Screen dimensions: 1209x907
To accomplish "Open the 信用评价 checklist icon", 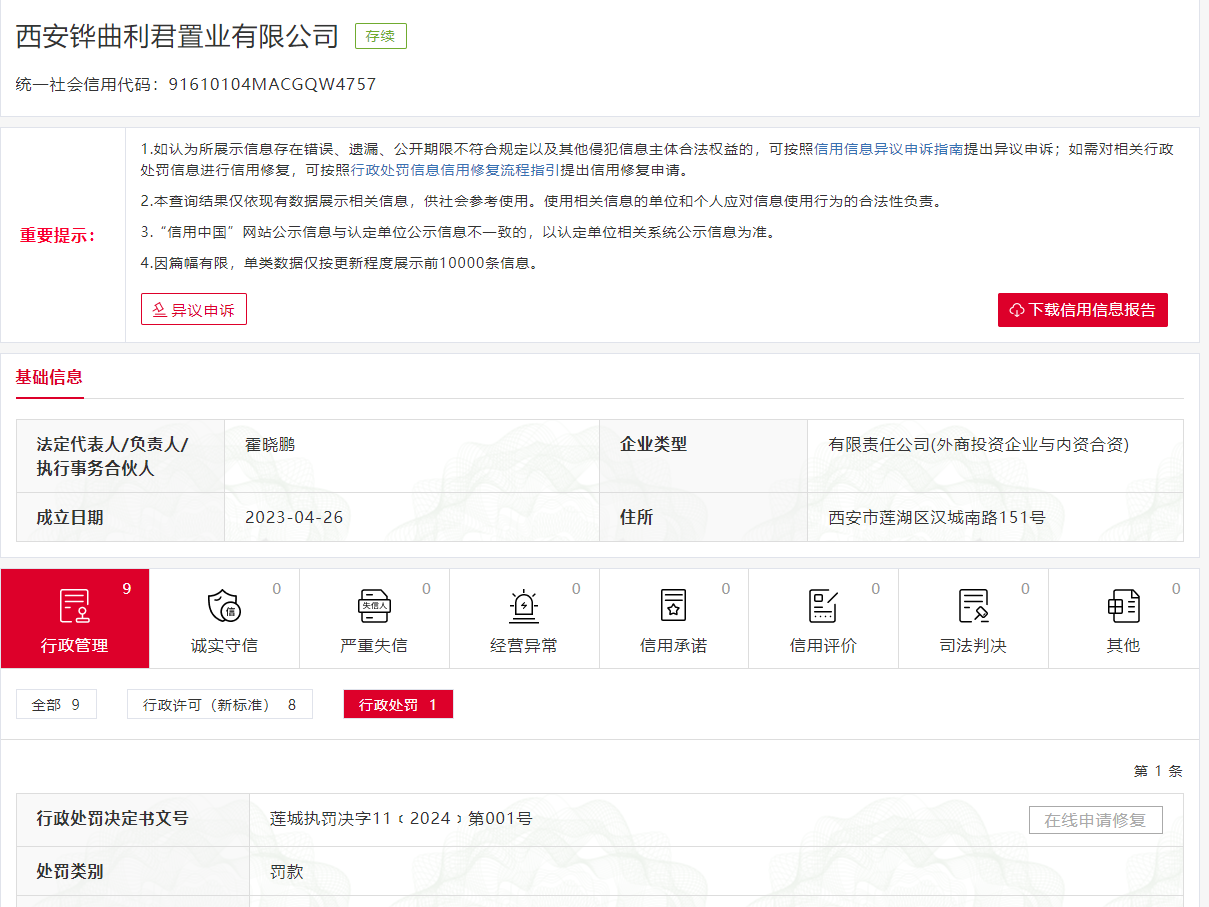I will point(823,606).
